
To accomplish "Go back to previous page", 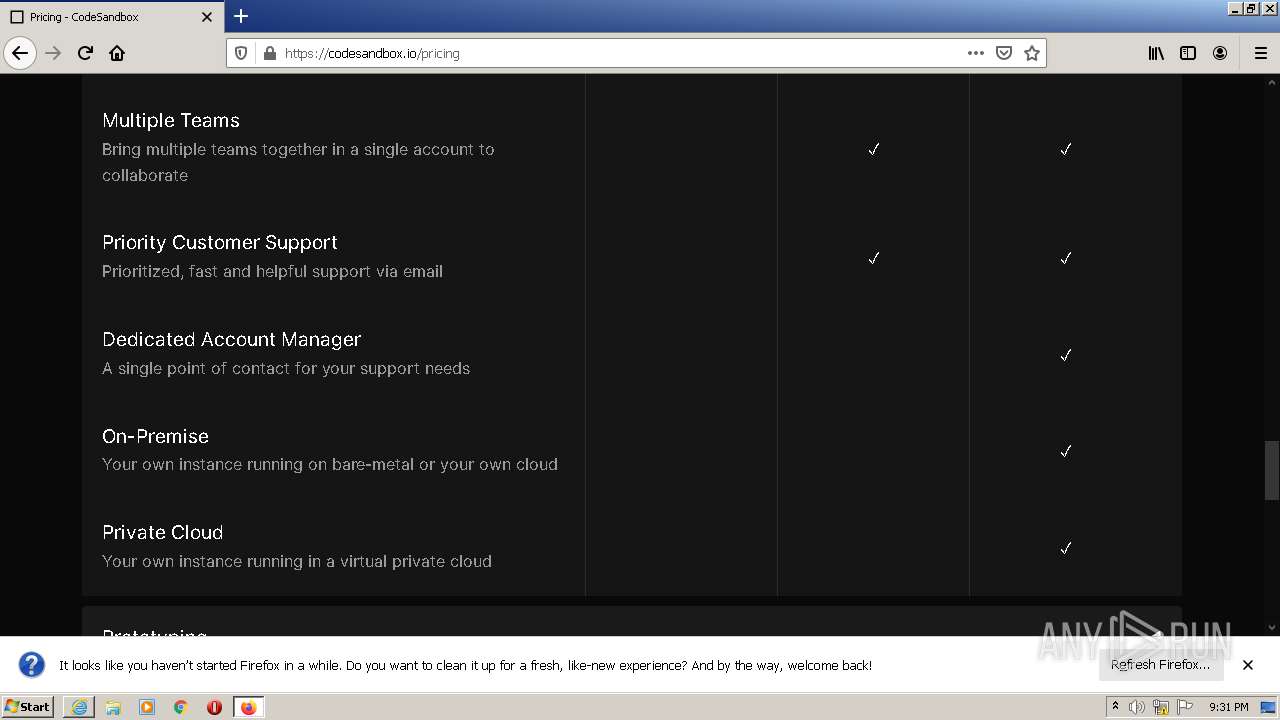I will click(x=20, y=53).
